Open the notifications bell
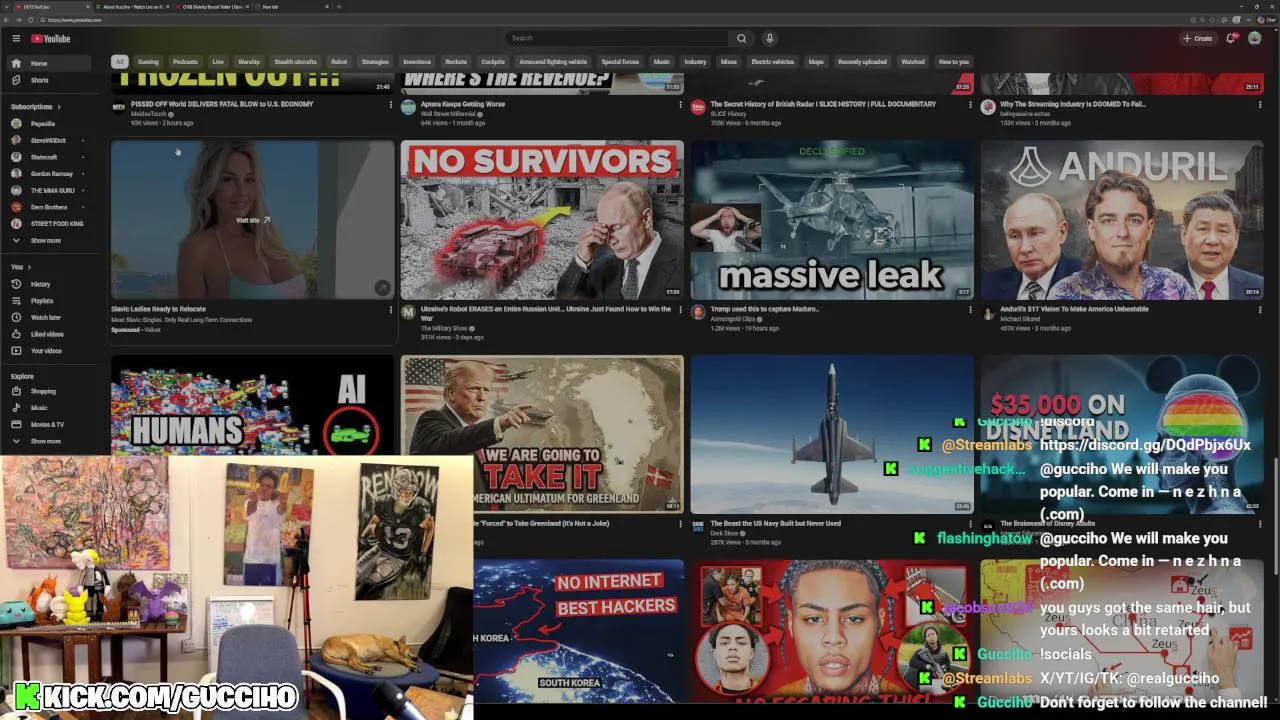The width and height of the screenshot is (1280, 720). pos(1231,38)
